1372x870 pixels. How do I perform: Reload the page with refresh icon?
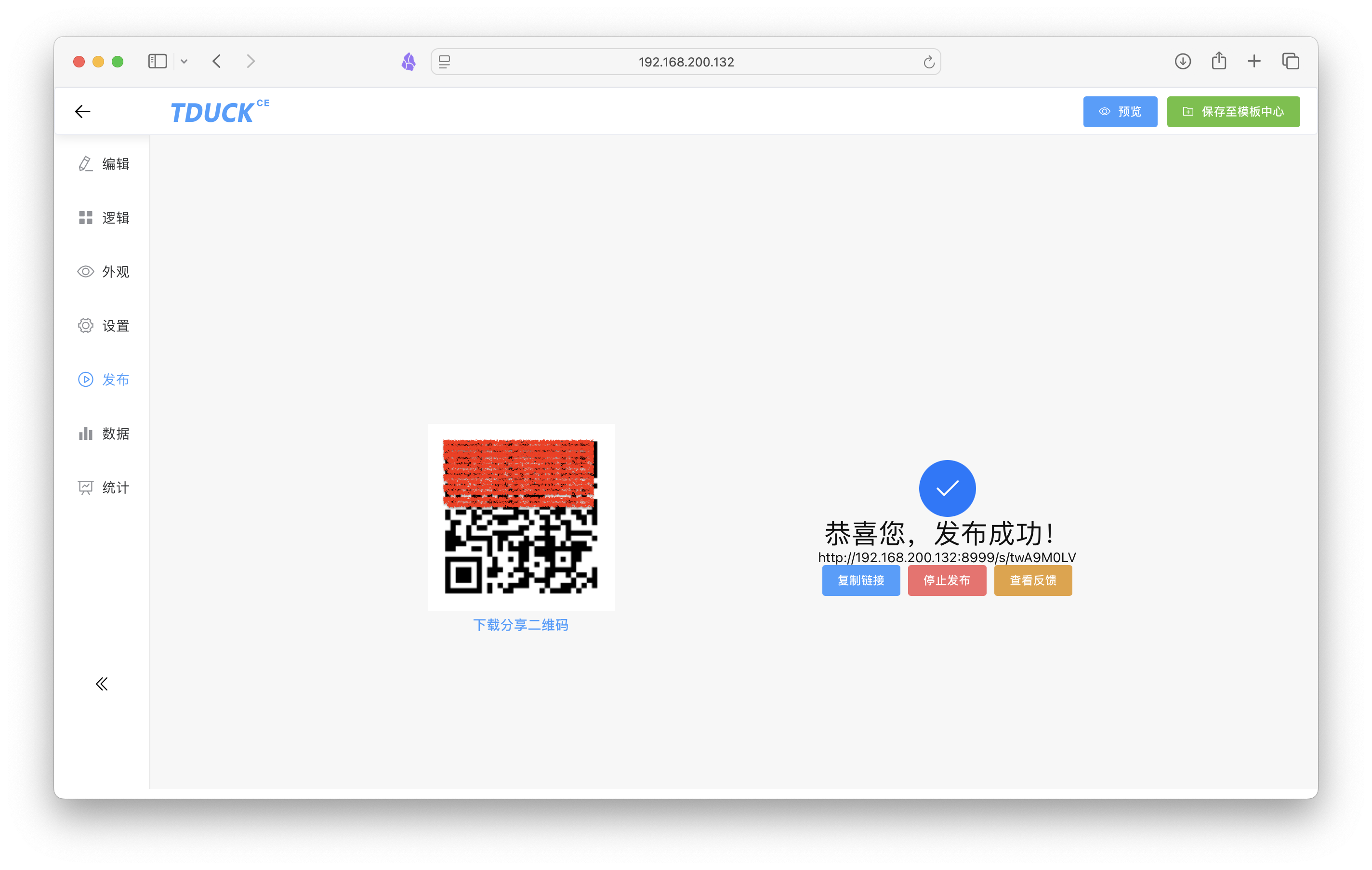click(929, 62)
